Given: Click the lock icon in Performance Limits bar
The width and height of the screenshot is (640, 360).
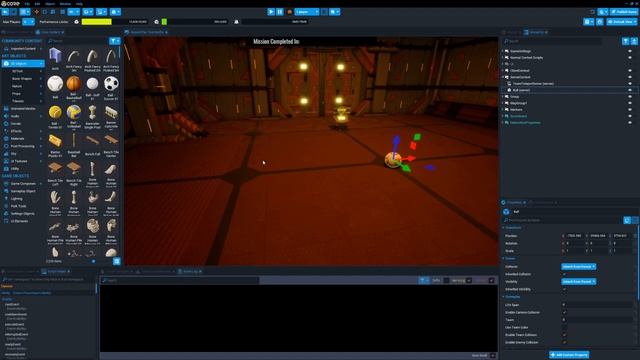Looking at the screenshot, I should point(236,22).
